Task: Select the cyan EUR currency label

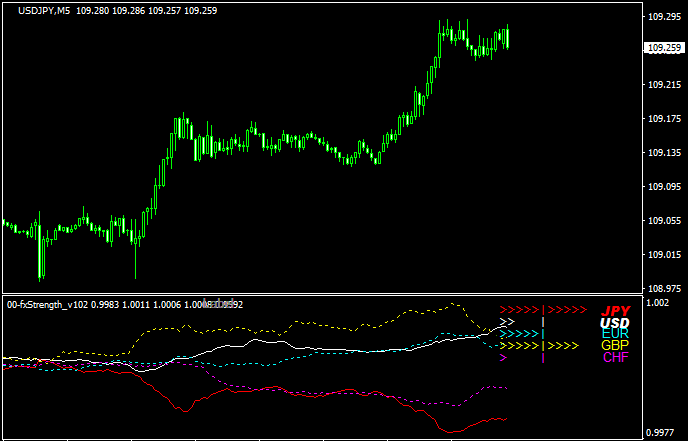Action: [x=615, y=334]
